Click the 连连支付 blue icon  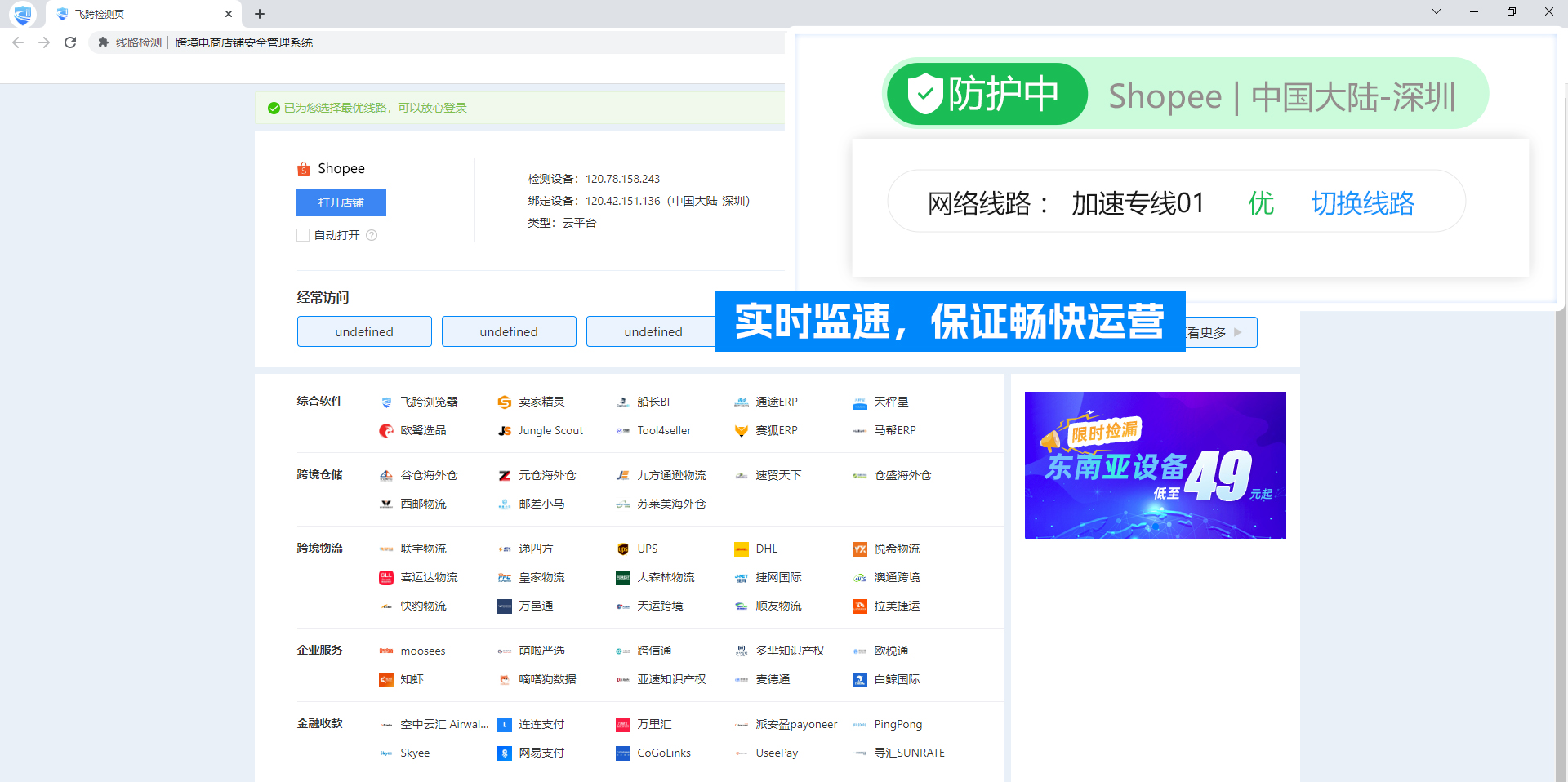(505, 725)
